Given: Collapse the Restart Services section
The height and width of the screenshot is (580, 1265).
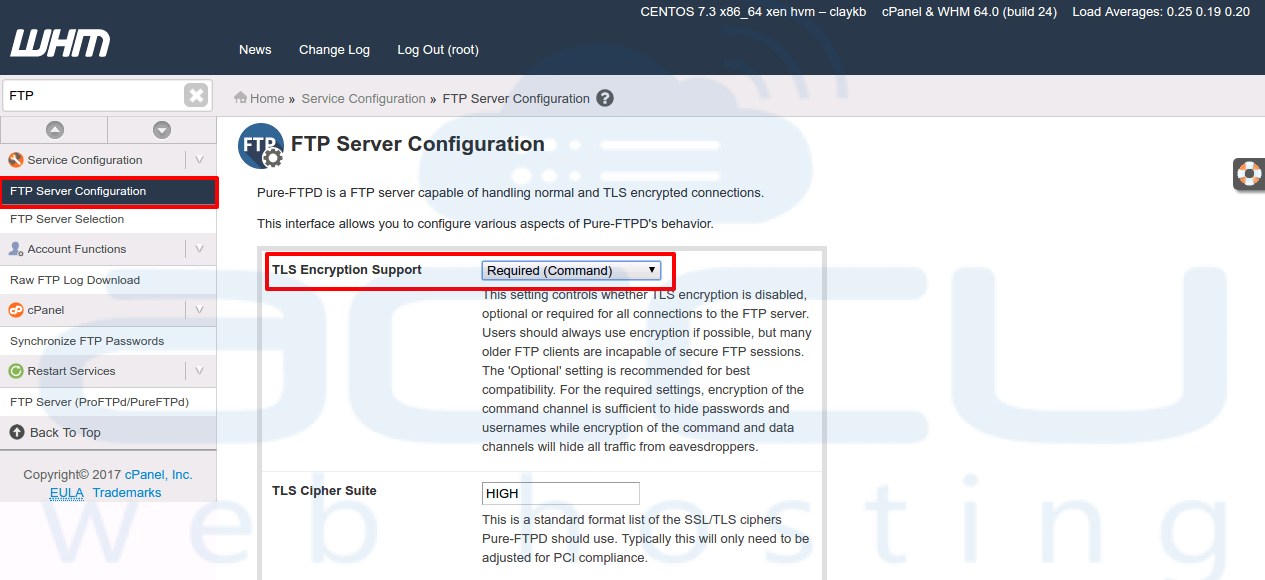Looking at the screenshot, I should click(x=200, y=371).
